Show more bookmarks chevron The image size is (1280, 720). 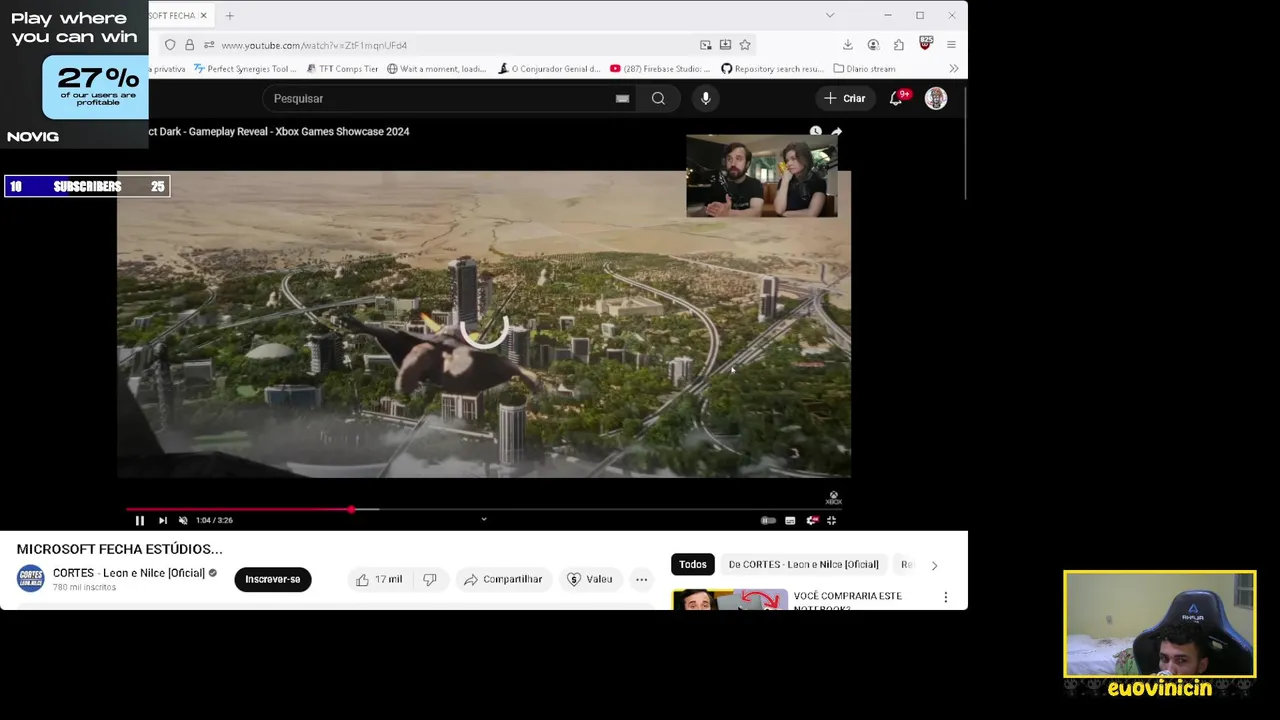[953, 69]
